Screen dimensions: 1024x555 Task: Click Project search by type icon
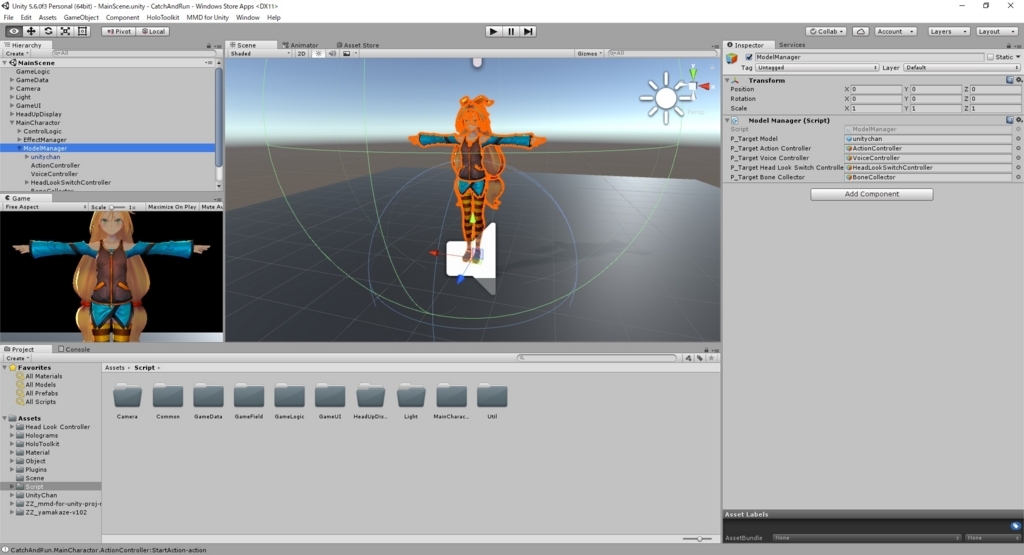[688, 358]
